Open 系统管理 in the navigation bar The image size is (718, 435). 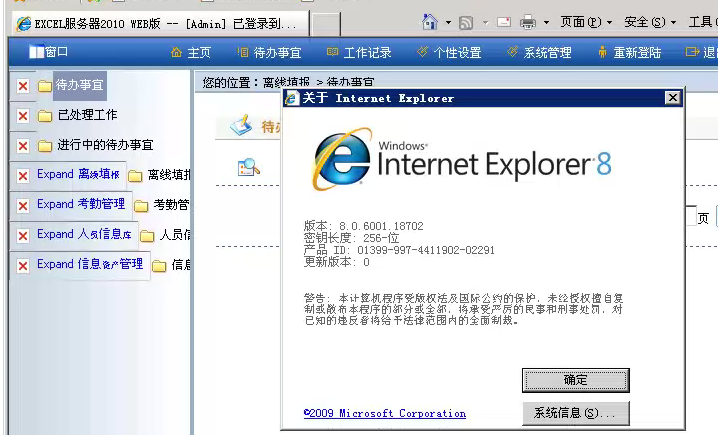539,52
